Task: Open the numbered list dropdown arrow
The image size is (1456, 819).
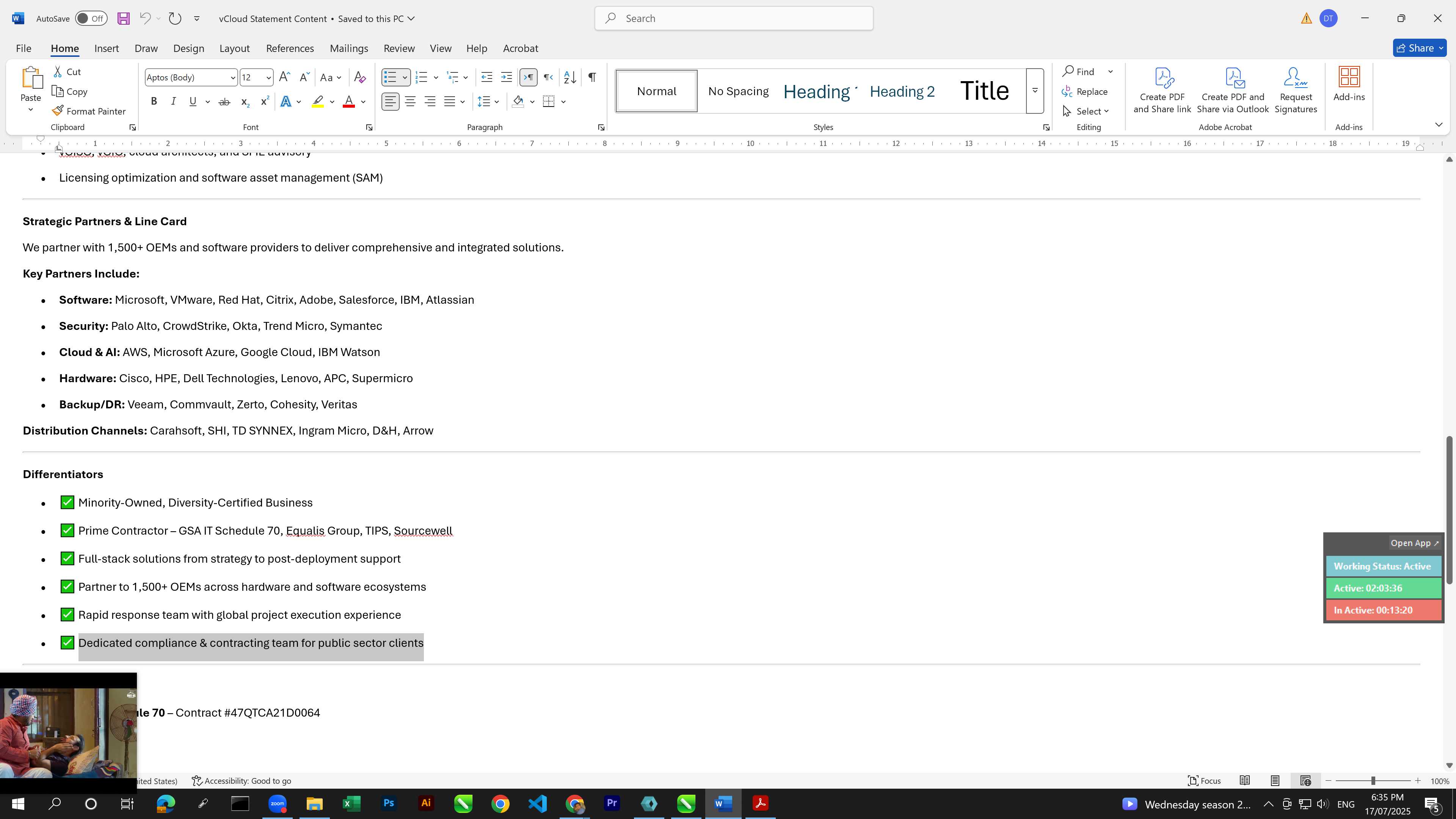Action: [x=436, y=77]
